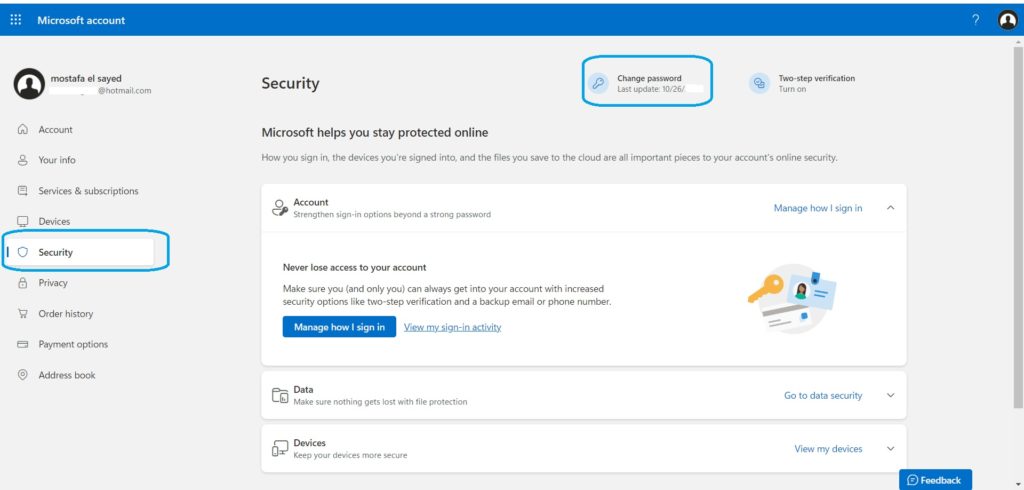The image size is (1024, 490).
Task: Go to Services & subscriptions
Action: [88, 191]
